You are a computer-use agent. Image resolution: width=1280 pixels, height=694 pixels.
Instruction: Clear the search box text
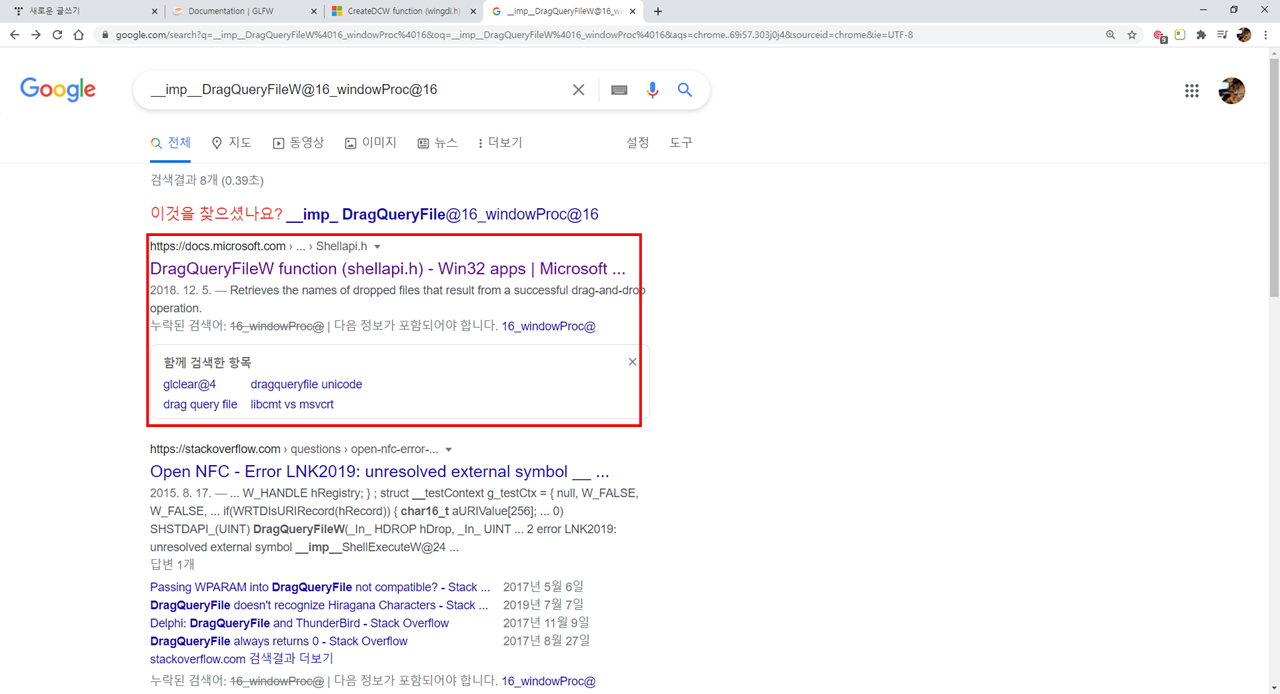(x=578, y=90)
